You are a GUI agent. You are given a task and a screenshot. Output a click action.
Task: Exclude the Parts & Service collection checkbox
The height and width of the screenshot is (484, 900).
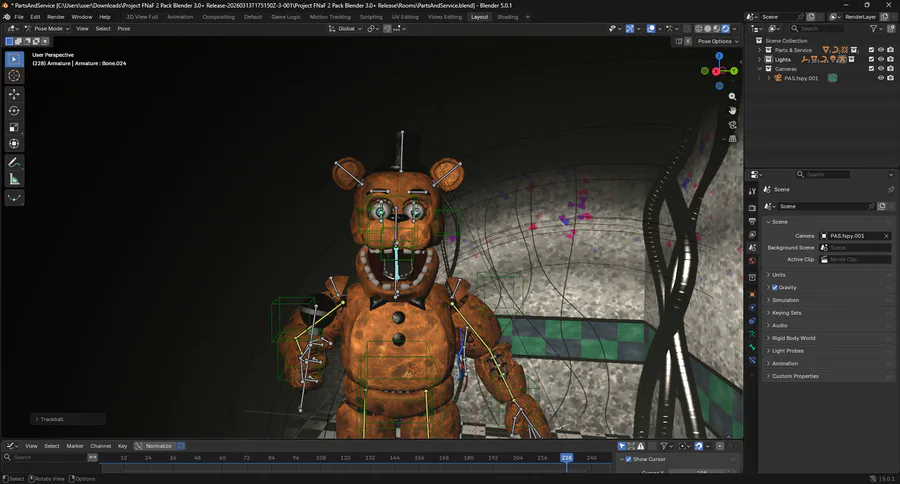point(871,50)
